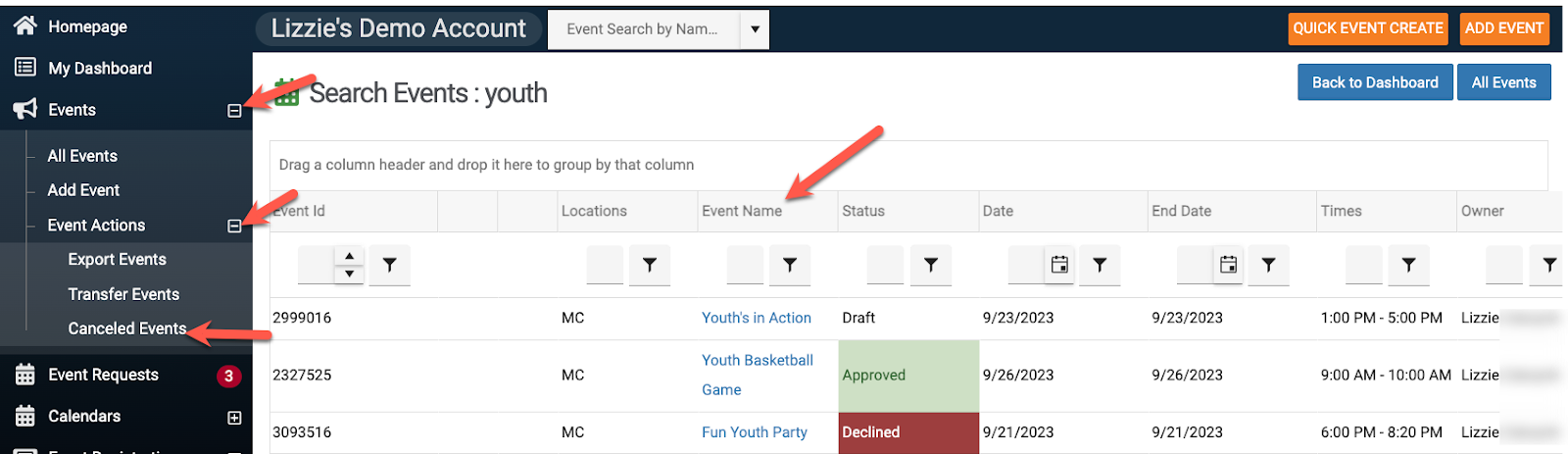The width and height of the screenshot is (1568, 454).
Task: Click the Event Name filter funnel icon
Action: pyautogui.click(x=789, y=265)
